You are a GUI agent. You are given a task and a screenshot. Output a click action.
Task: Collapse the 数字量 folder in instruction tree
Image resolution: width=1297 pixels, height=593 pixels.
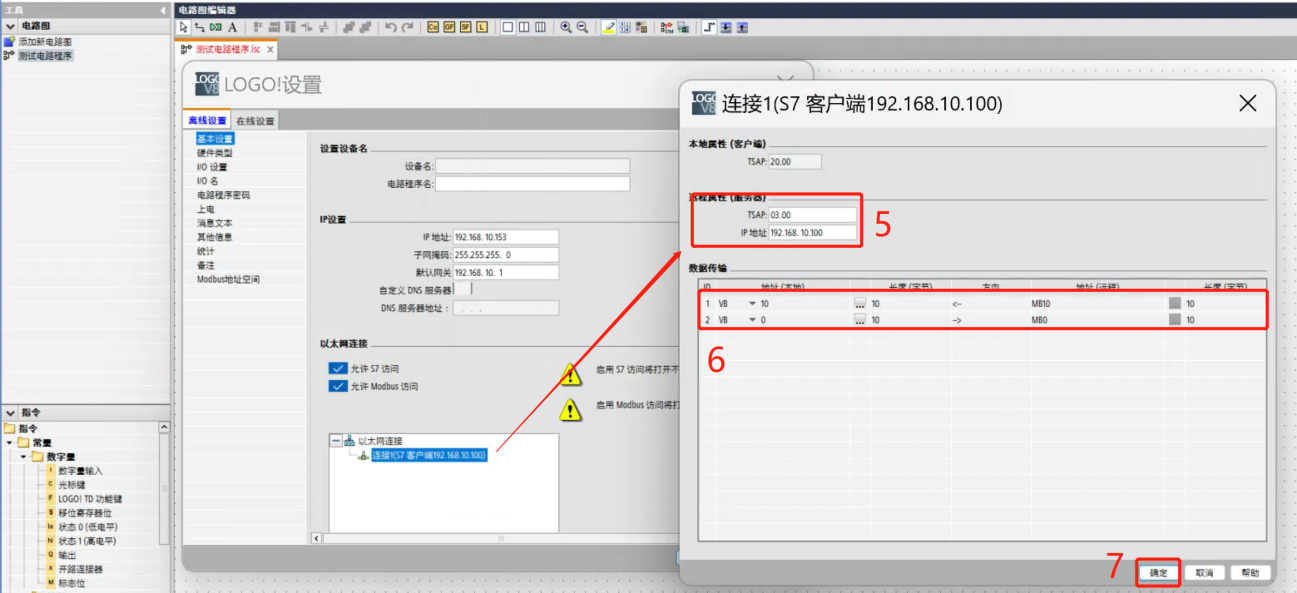pos(23,456)
